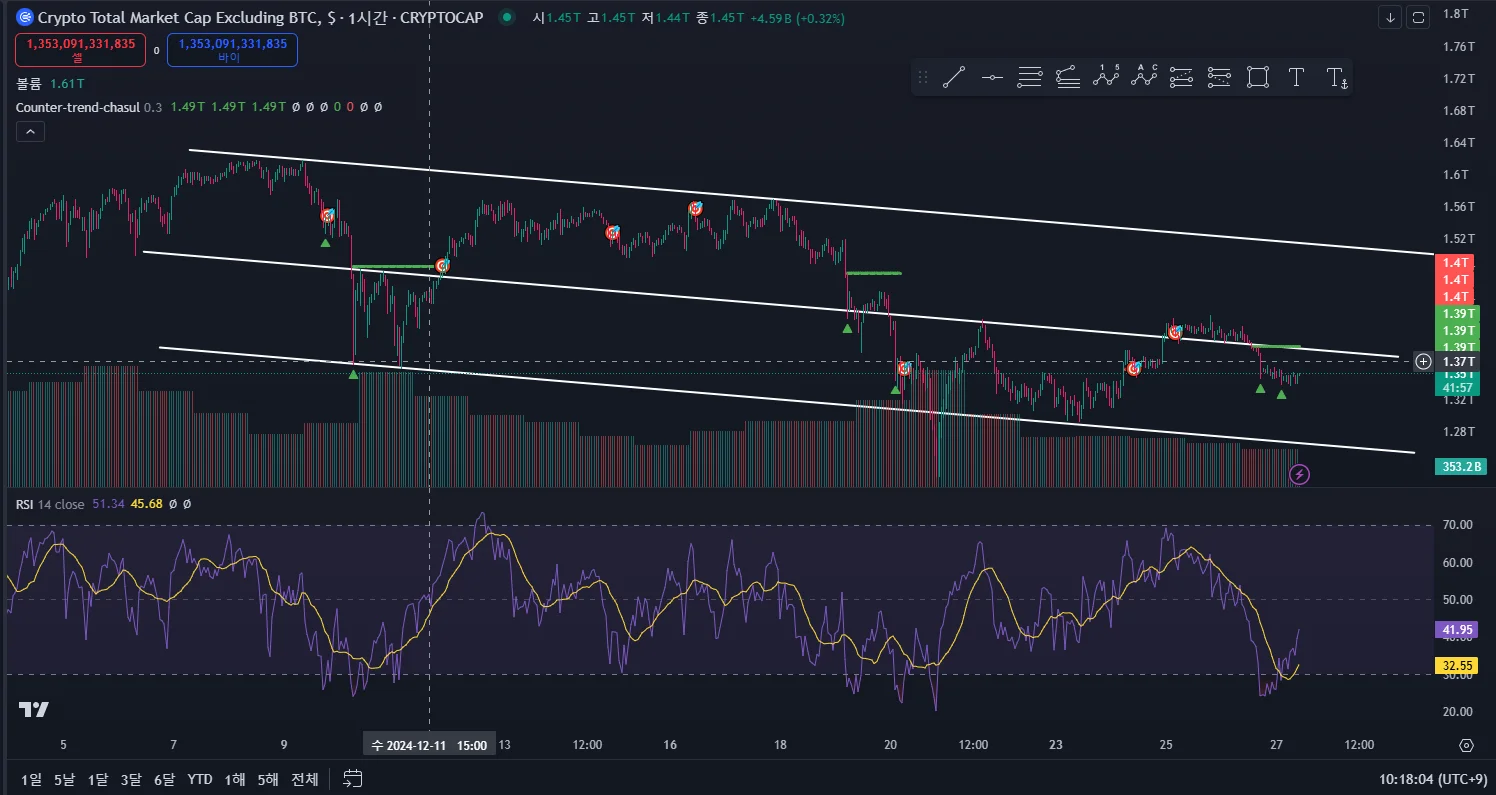Select the YTD time range
Screen dimensions: 1496x795
pos(200,779)
